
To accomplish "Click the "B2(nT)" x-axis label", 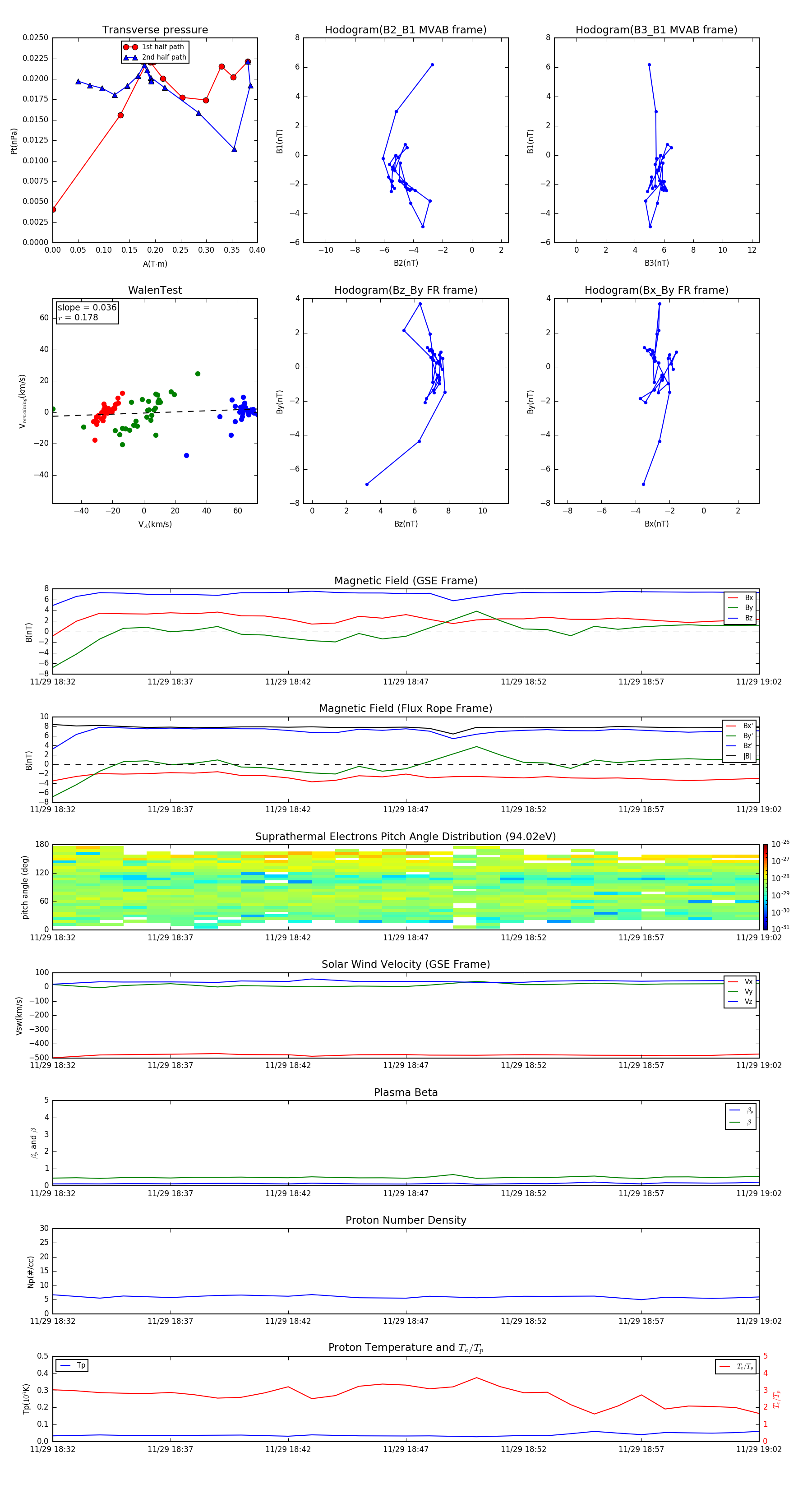I will click(x=406, y=263).
